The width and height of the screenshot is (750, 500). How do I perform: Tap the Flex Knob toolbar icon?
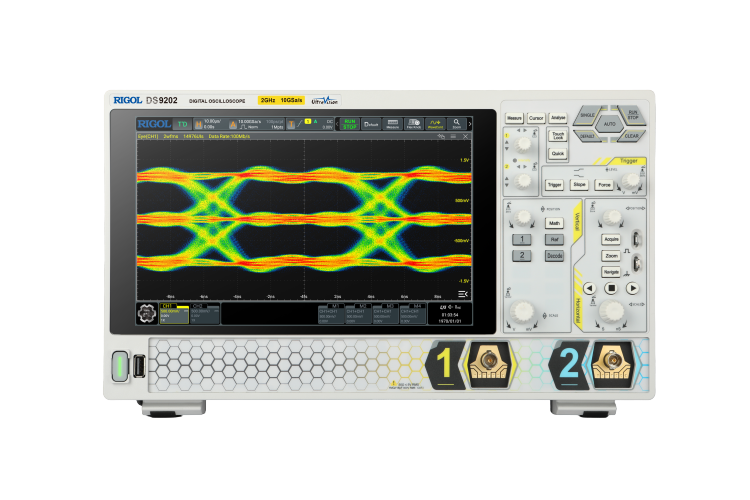click(x=414, y=124)
